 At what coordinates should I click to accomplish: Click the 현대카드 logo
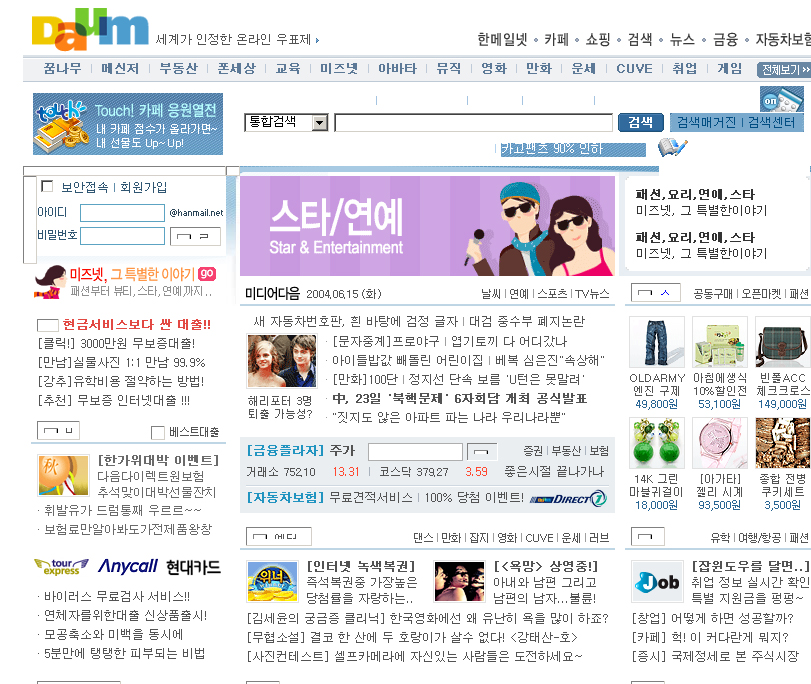pyautogui.click(x=193, y=568)
